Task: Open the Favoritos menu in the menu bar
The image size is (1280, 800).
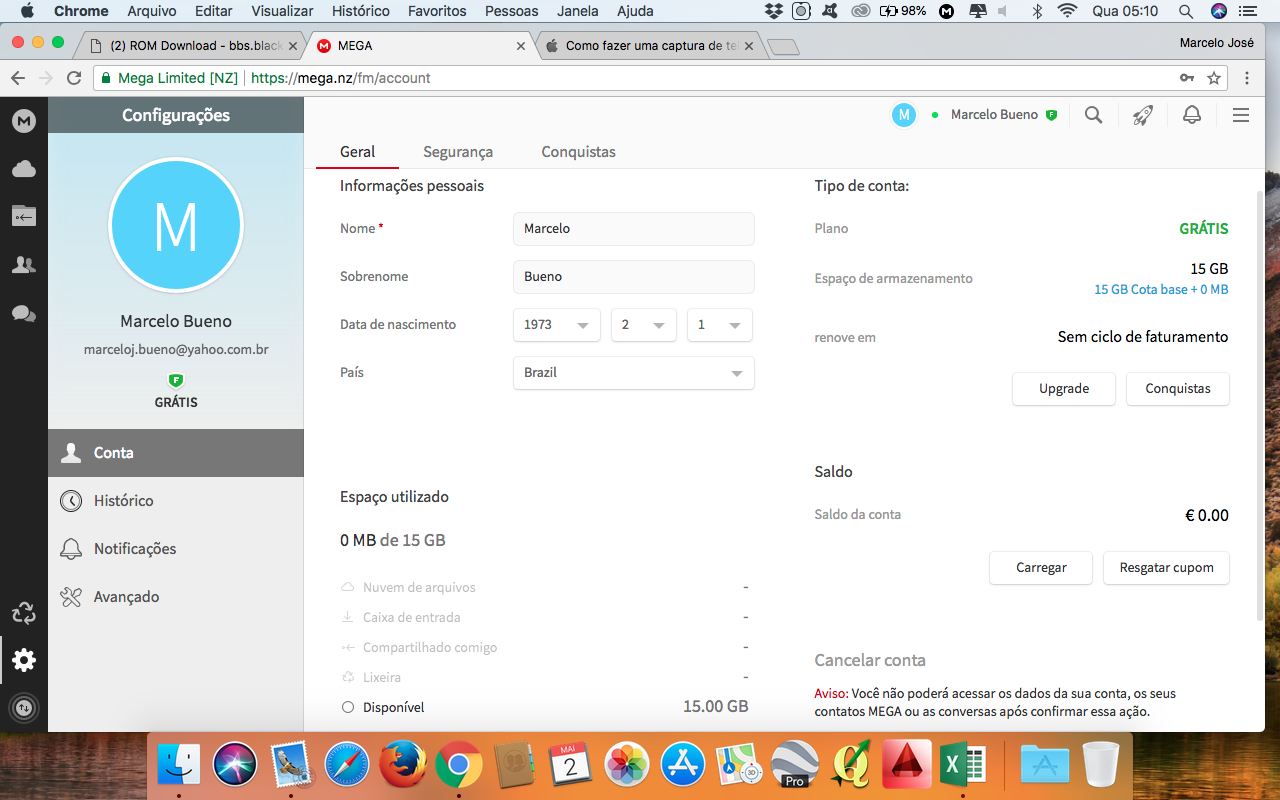Action: [x=438, y=11]
